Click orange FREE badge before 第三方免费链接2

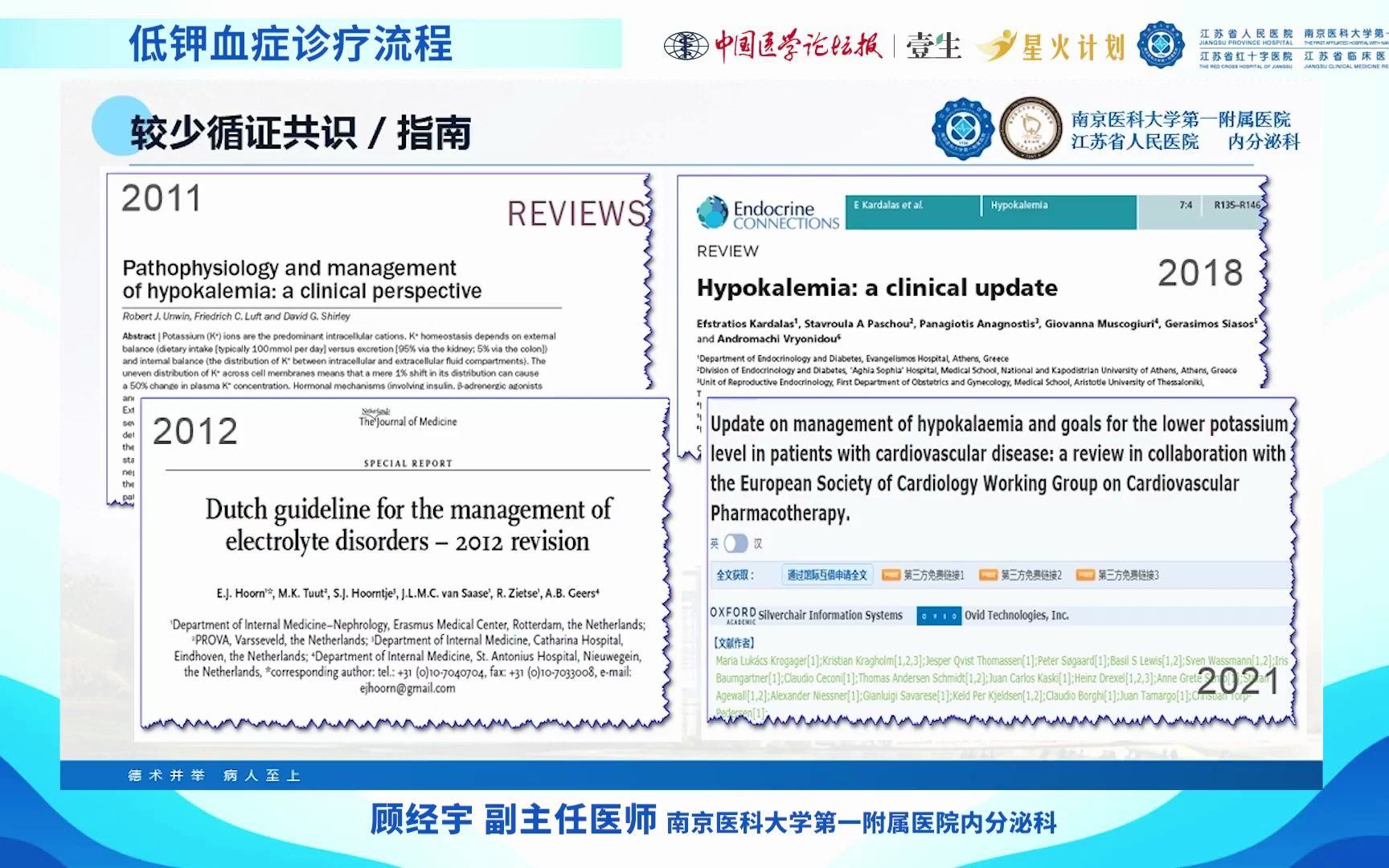click(988, 575)
